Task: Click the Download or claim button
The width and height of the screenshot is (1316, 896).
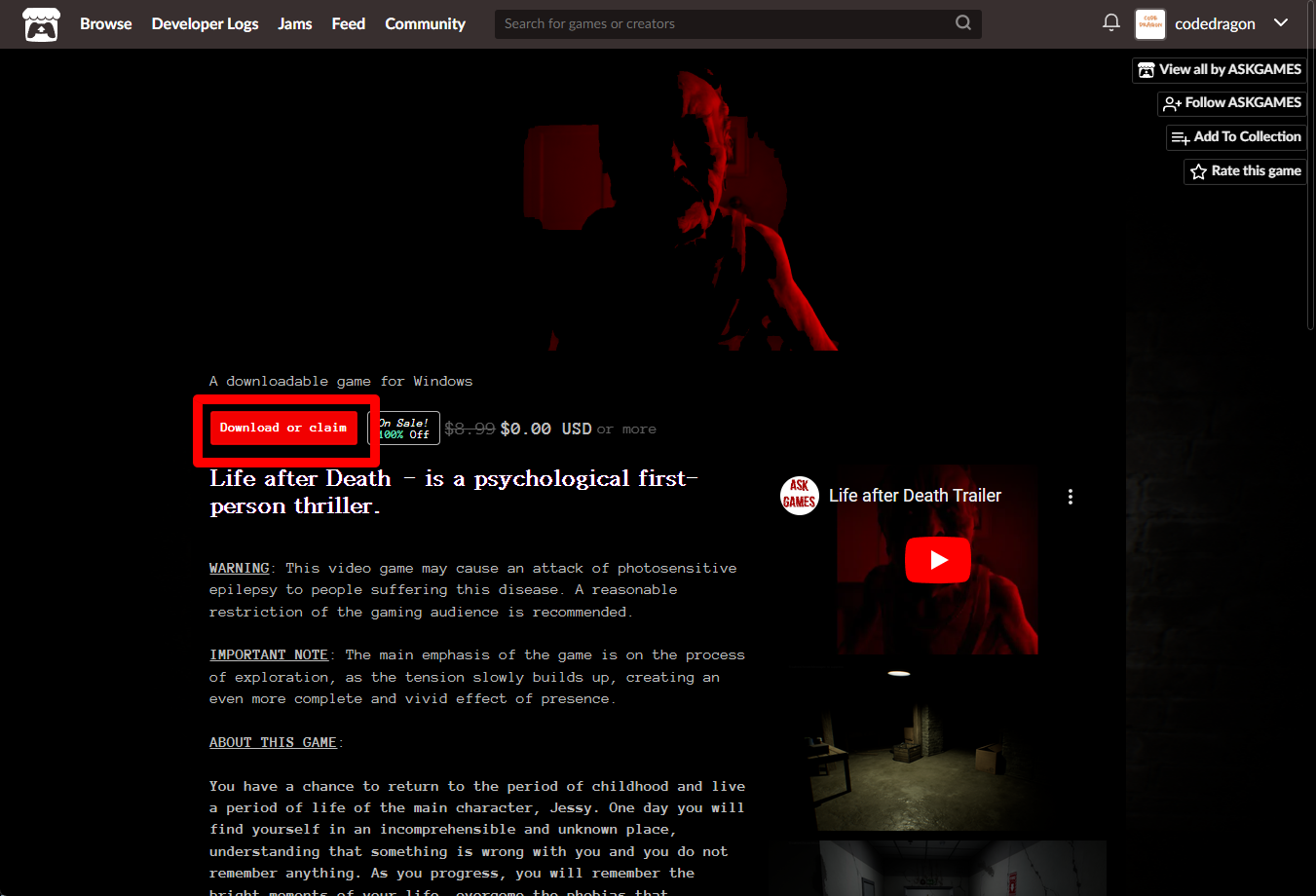Action: point(283,428)
